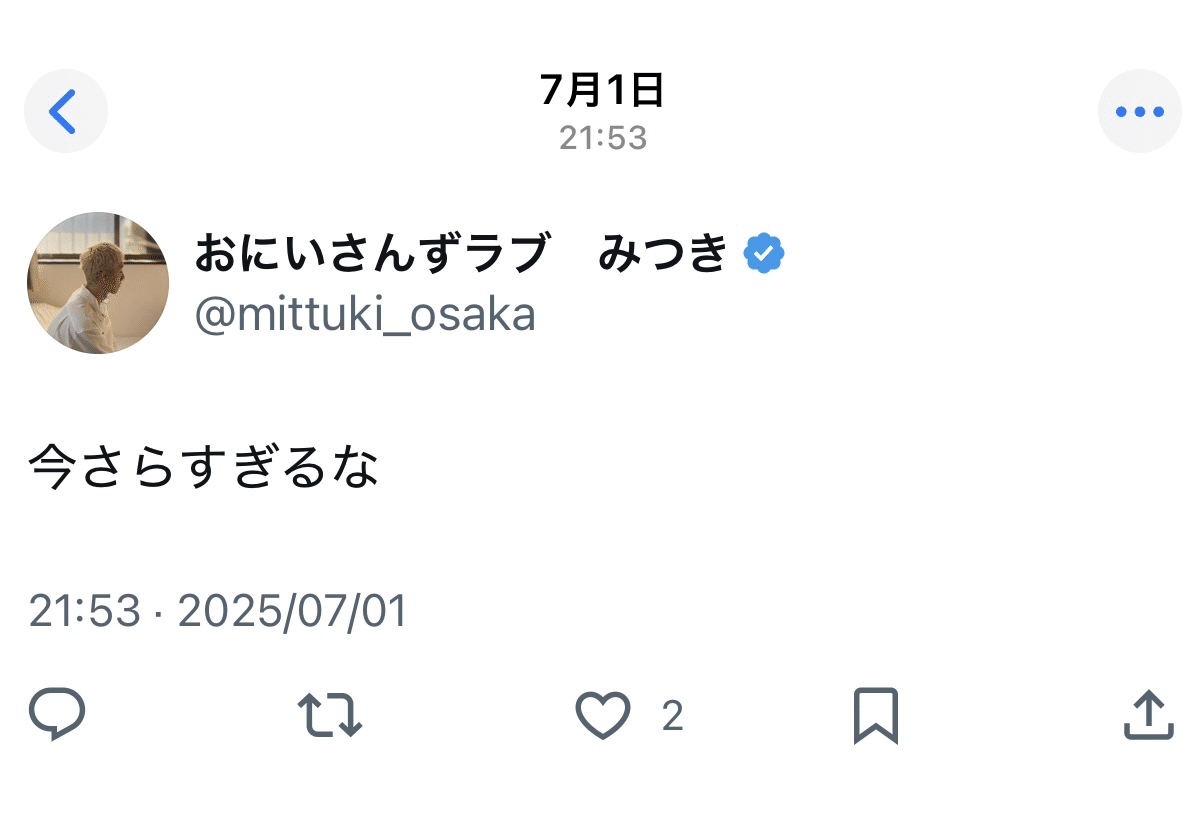
Task: Toggle retweet via the repost arrows
Action: [x=330, y=716]
